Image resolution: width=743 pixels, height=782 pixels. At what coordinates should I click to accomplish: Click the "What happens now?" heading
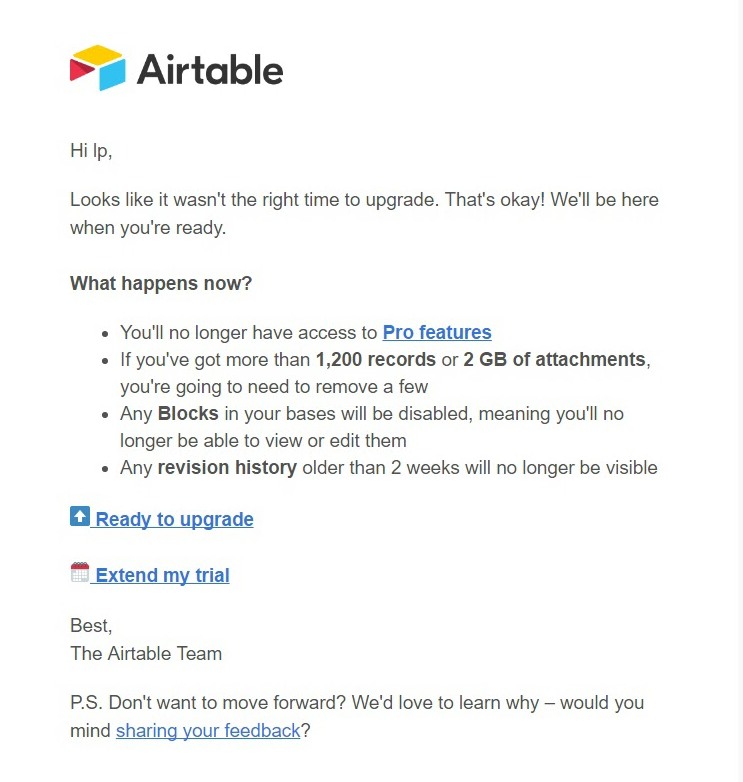(161, 284)
